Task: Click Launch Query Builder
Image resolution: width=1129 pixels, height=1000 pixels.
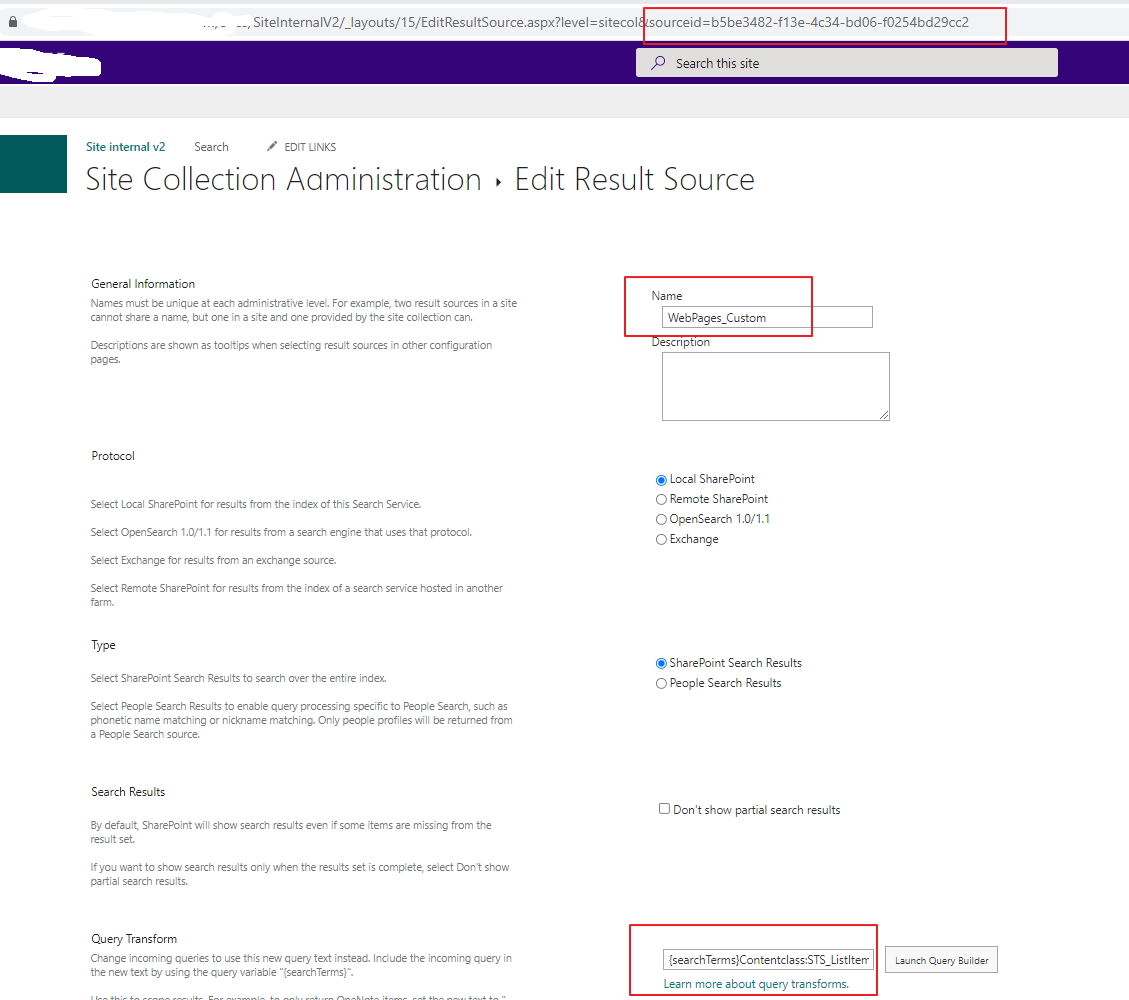Action: click(x=940, y=959)
